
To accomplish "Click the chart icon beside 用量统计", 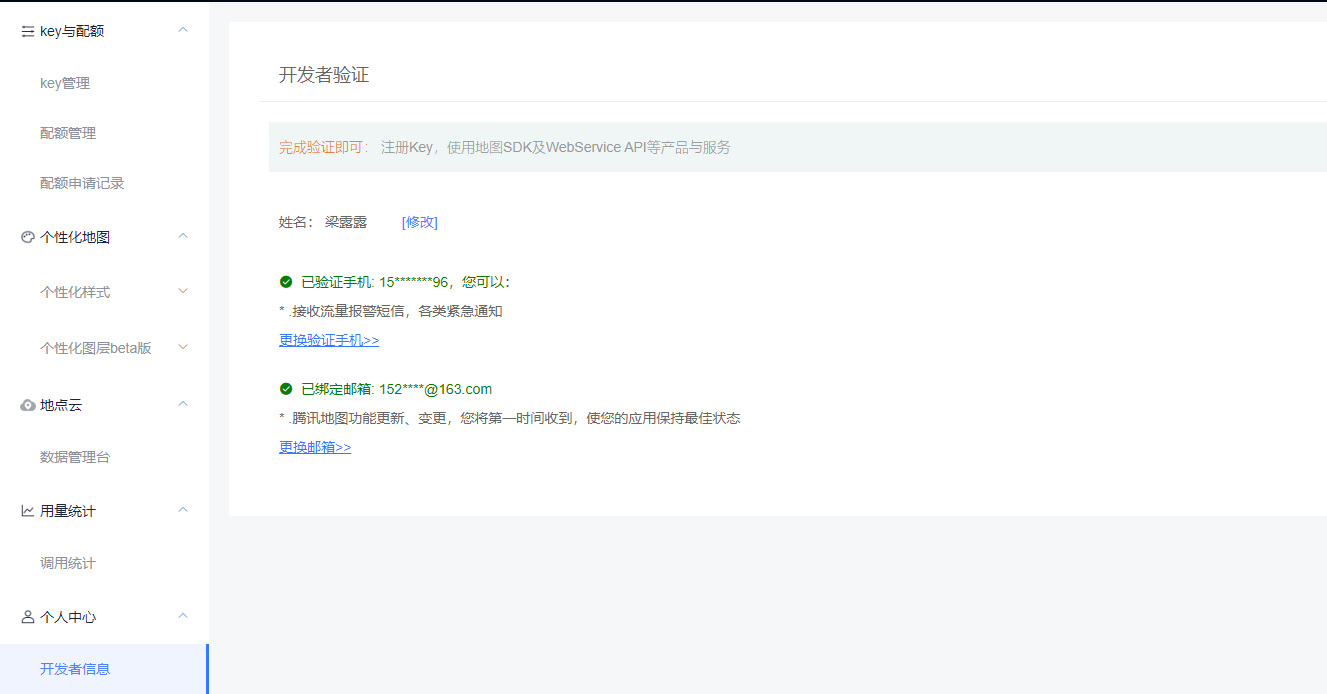I will tap(28, 511).
